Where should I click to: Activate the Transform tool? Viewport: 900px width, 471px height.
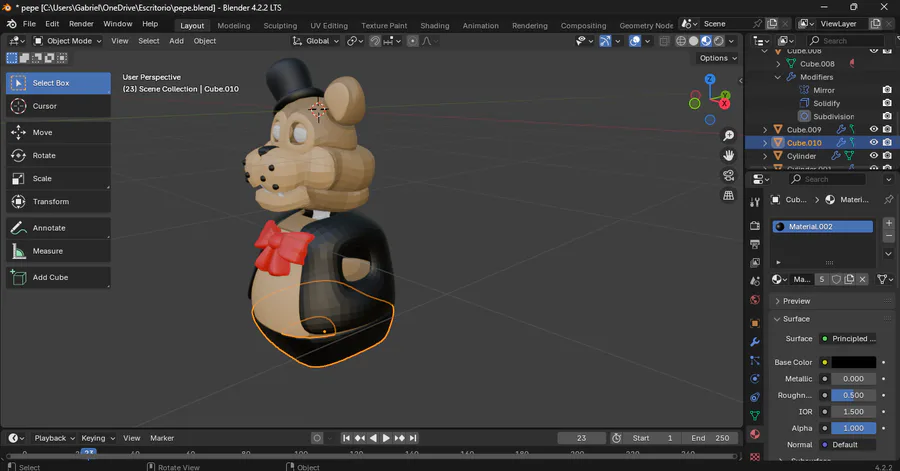coord(58,202)
